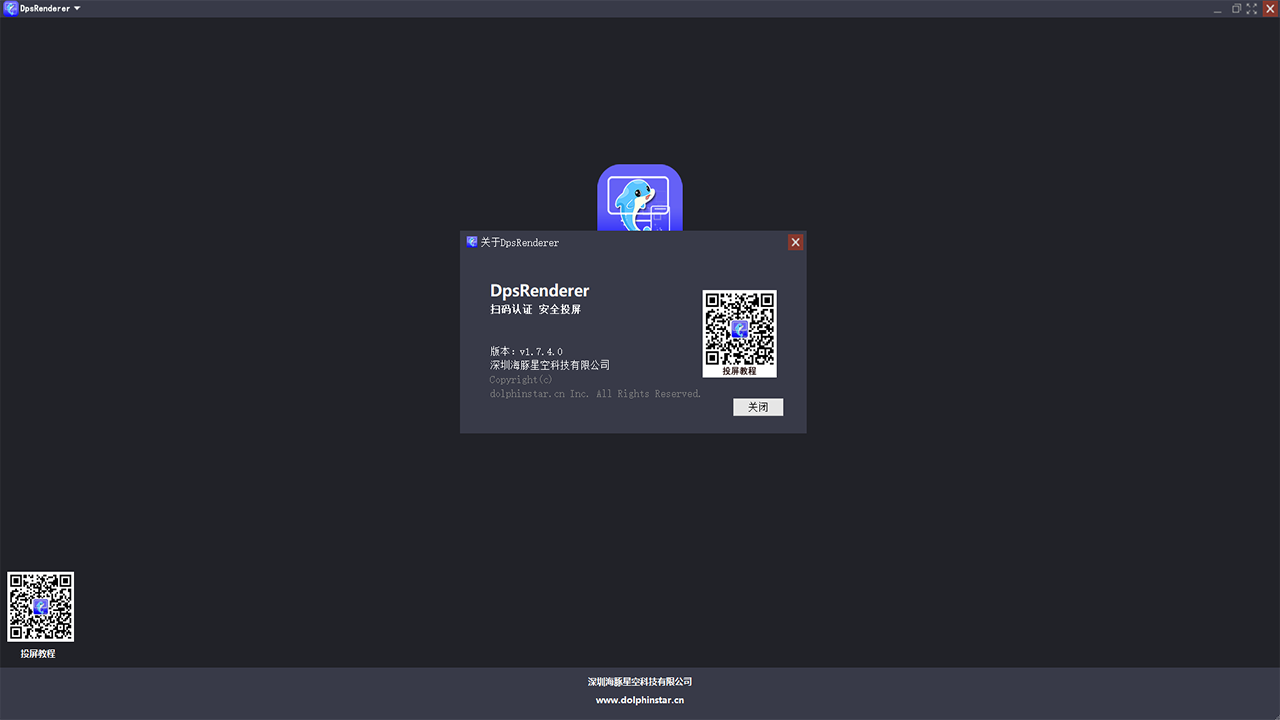Click the 扫码认证 安全投屏 tagline
Screen dimensions: 1280x720
[x=536, y=309]
